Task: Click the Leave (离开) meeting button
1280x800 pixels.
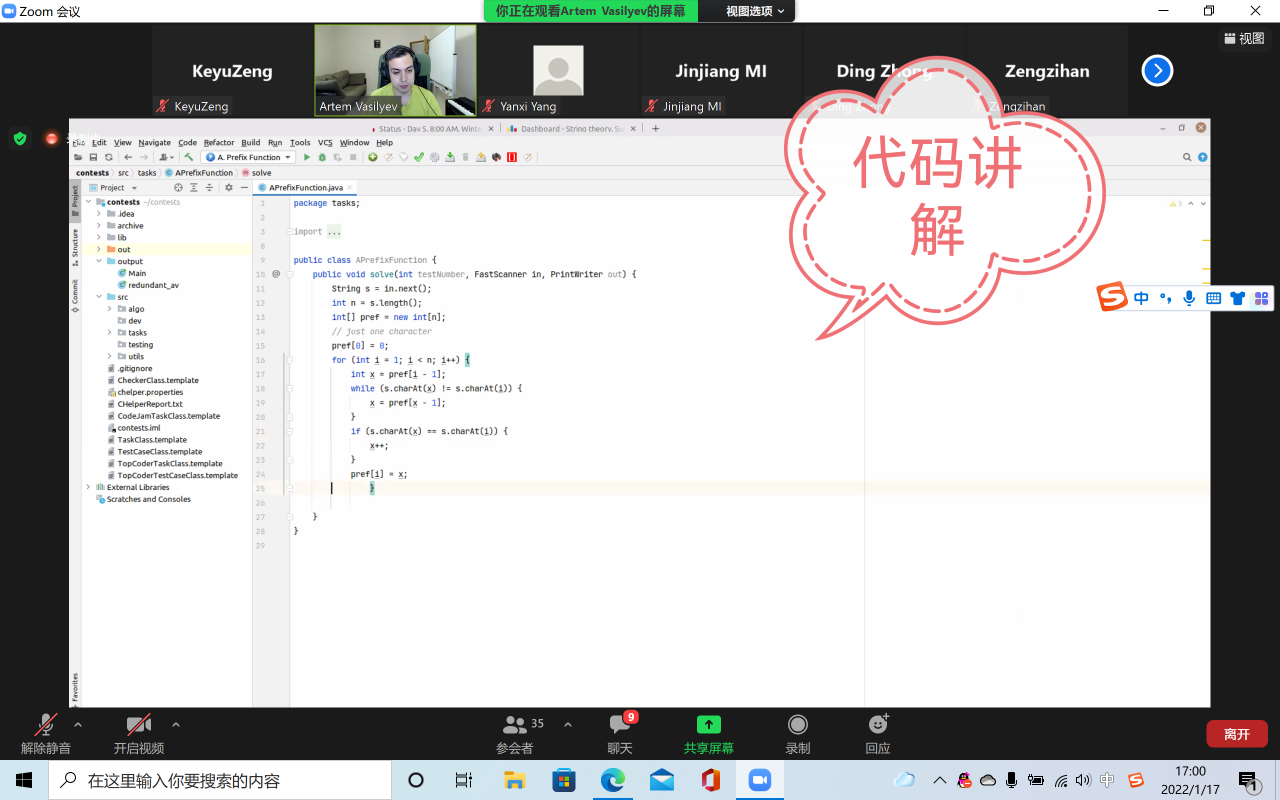Action: (x=1236, y=734)
